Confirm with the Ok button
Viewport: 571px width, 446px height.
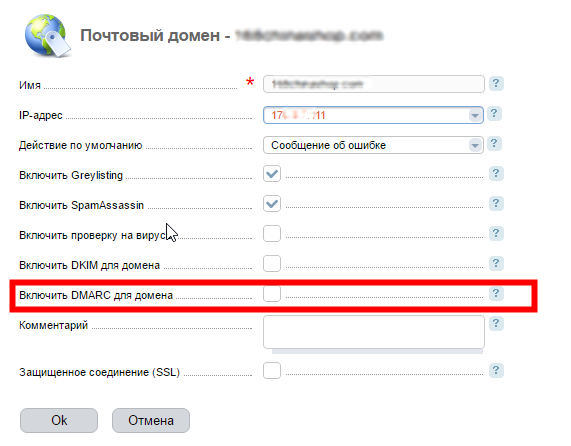click(x=59, y=421)
